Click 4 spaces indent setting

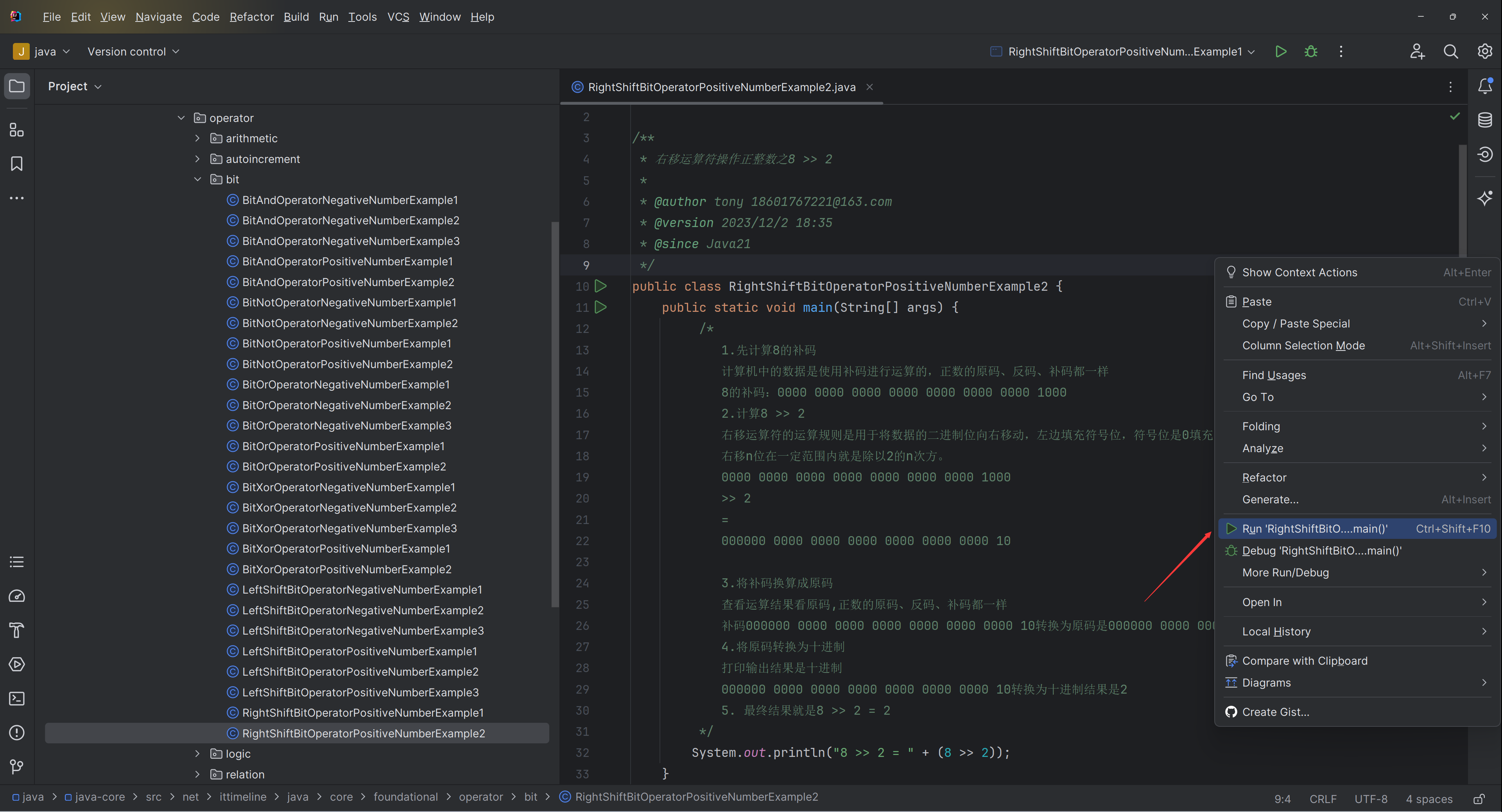point(1429,799)
